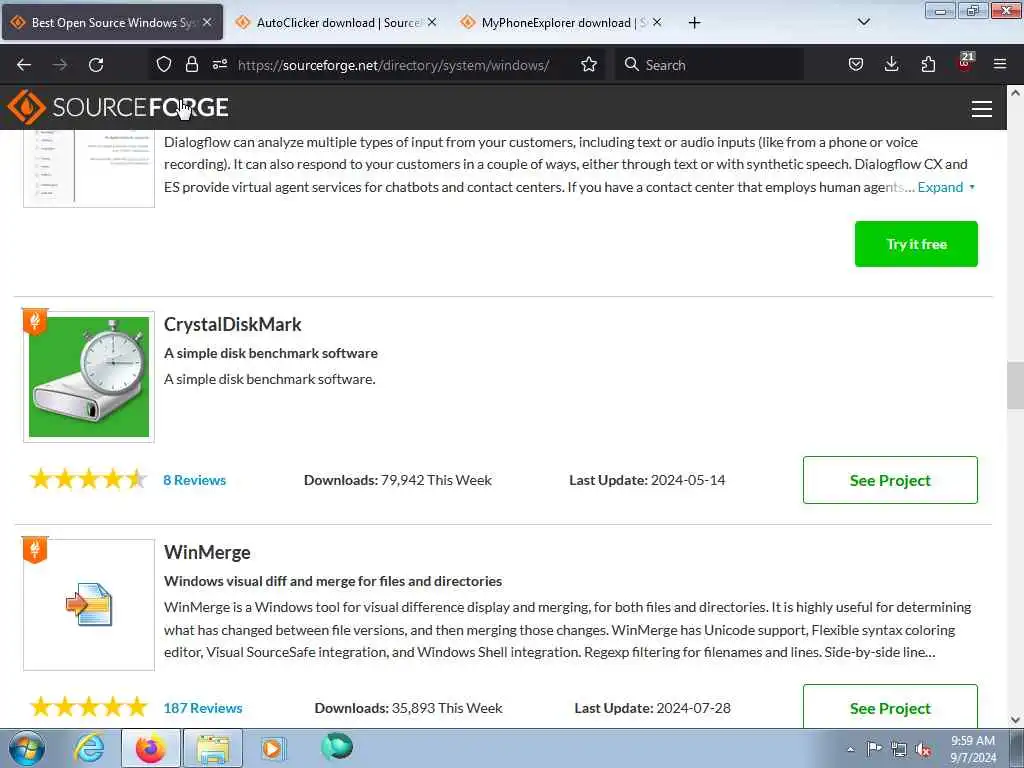1024x768 pixels.
Task: Open a new browser tab
Action: [x=694, y=23]
